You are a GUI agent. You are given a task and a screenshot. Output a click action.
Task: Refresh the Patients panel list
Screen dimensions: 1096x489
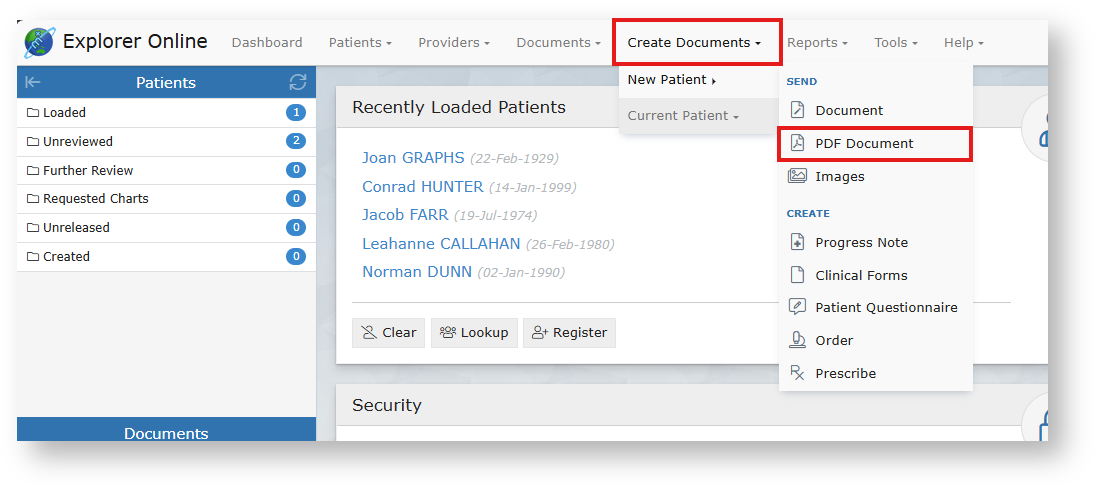[297, 82]
